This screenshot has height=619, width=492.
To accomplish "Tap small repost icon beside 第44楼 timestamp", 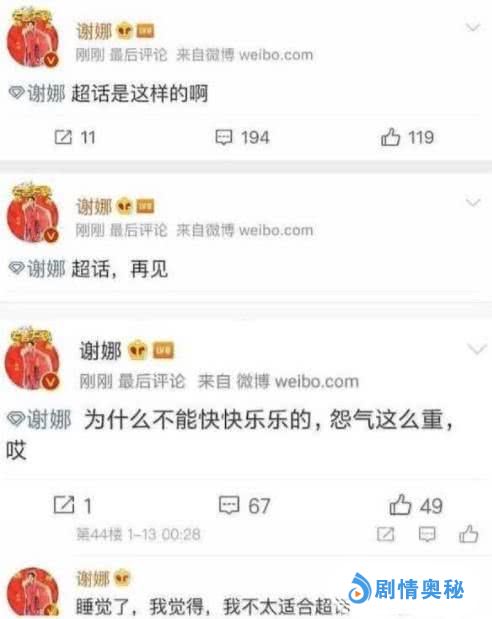I will [x=385, y=535].
